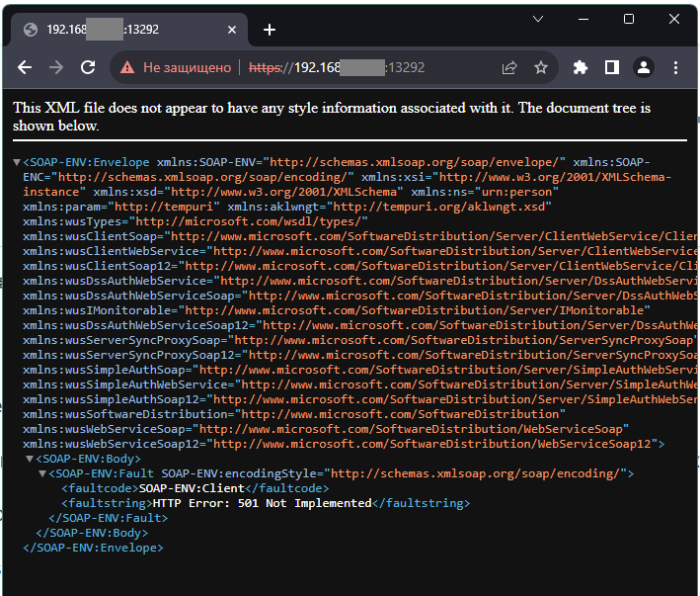The height and width of the screenshot is (596, 700).
Task: Open Chrome's three-dot menu
Action: point(676,68)
